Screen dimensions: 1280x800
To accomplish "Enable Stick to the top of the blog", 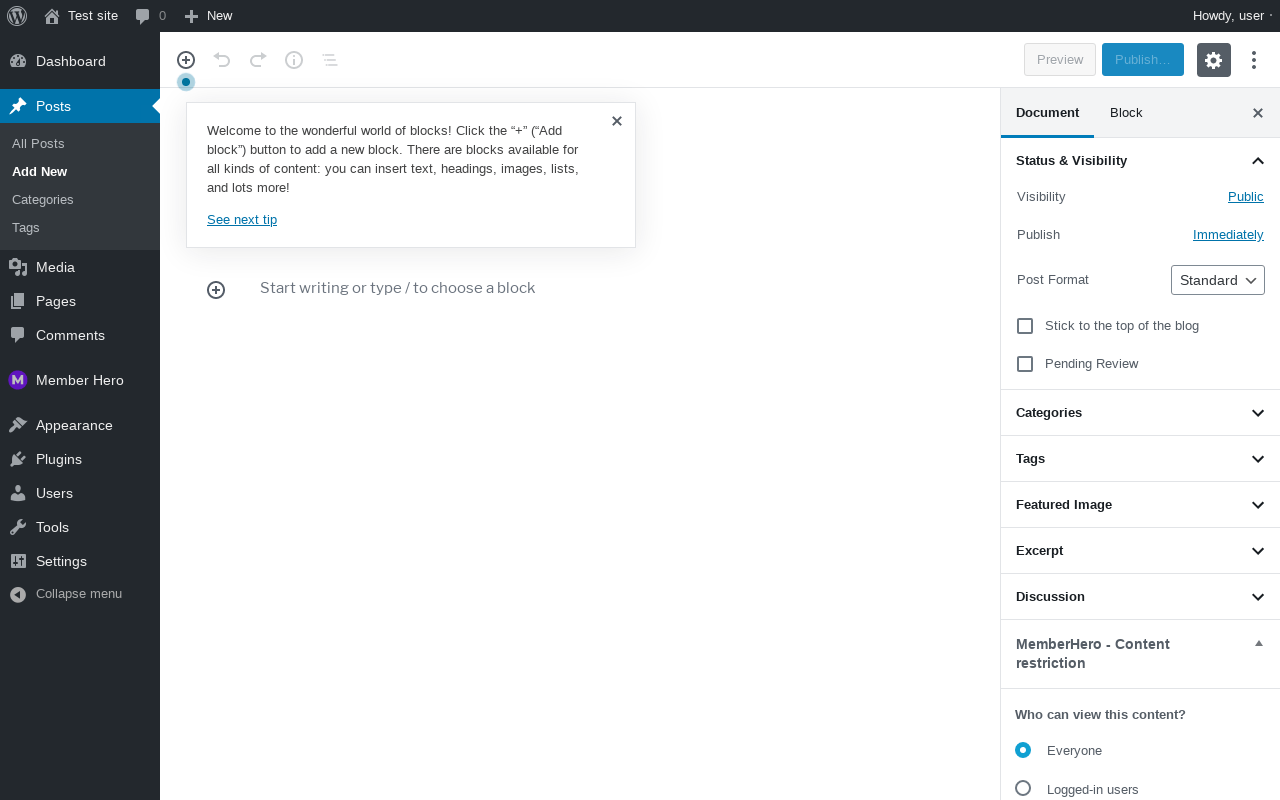I will (x=1025, y=326).
